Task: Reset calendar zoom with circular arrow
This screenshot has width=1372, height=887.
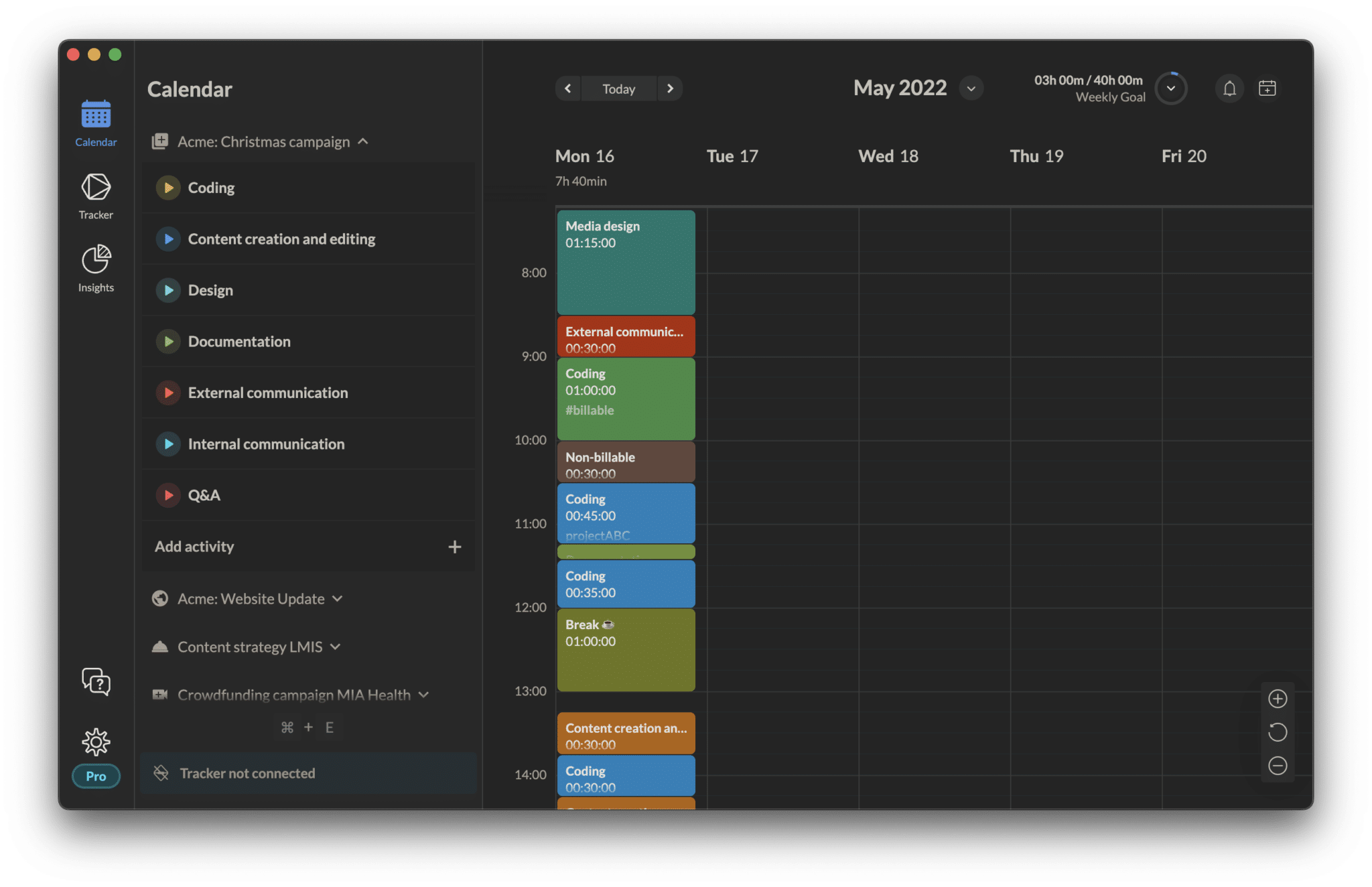Action: coord(1278,732)
